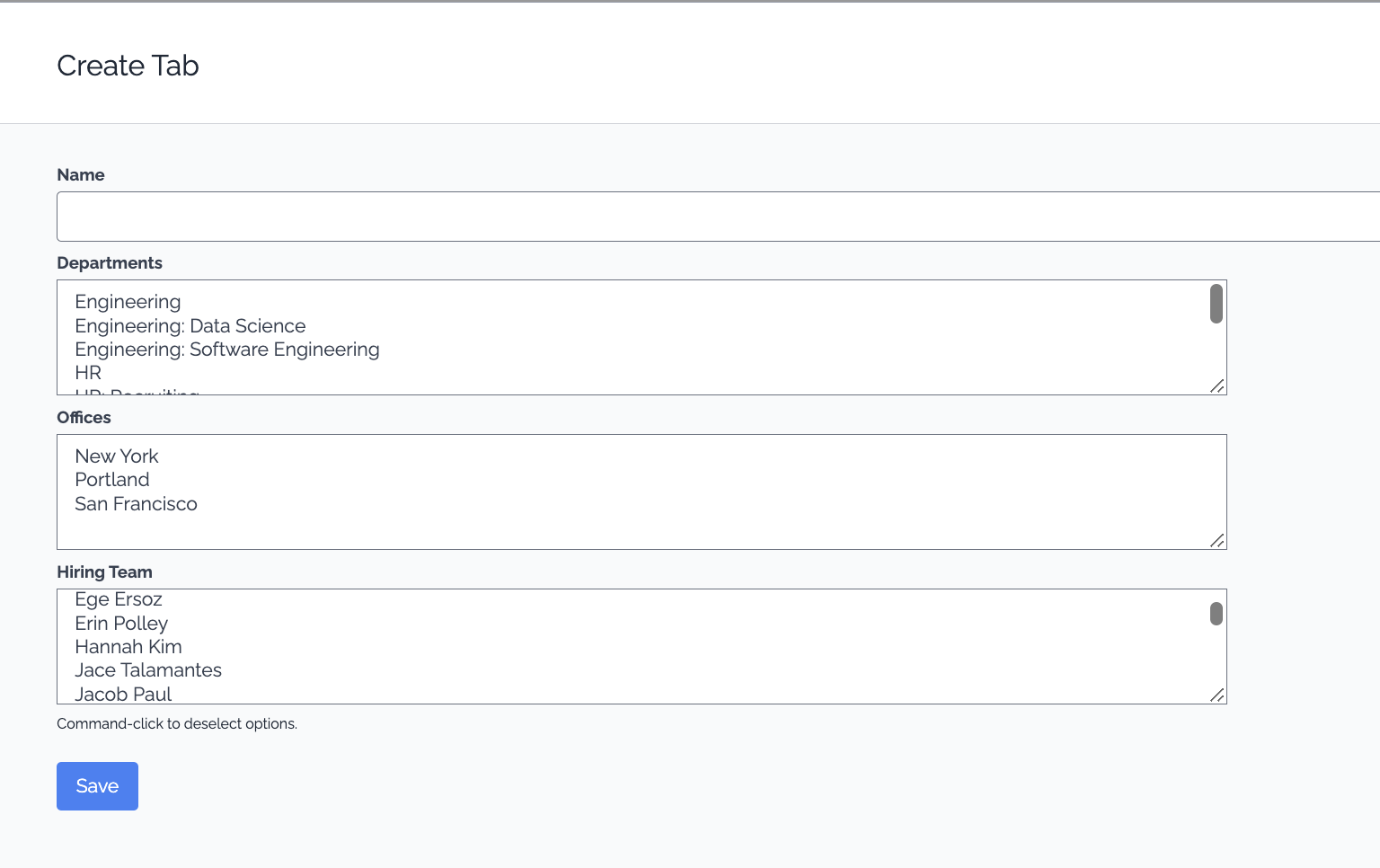The image size is (1380, 868).
Task: Select New York office
Action: [117, 456]
